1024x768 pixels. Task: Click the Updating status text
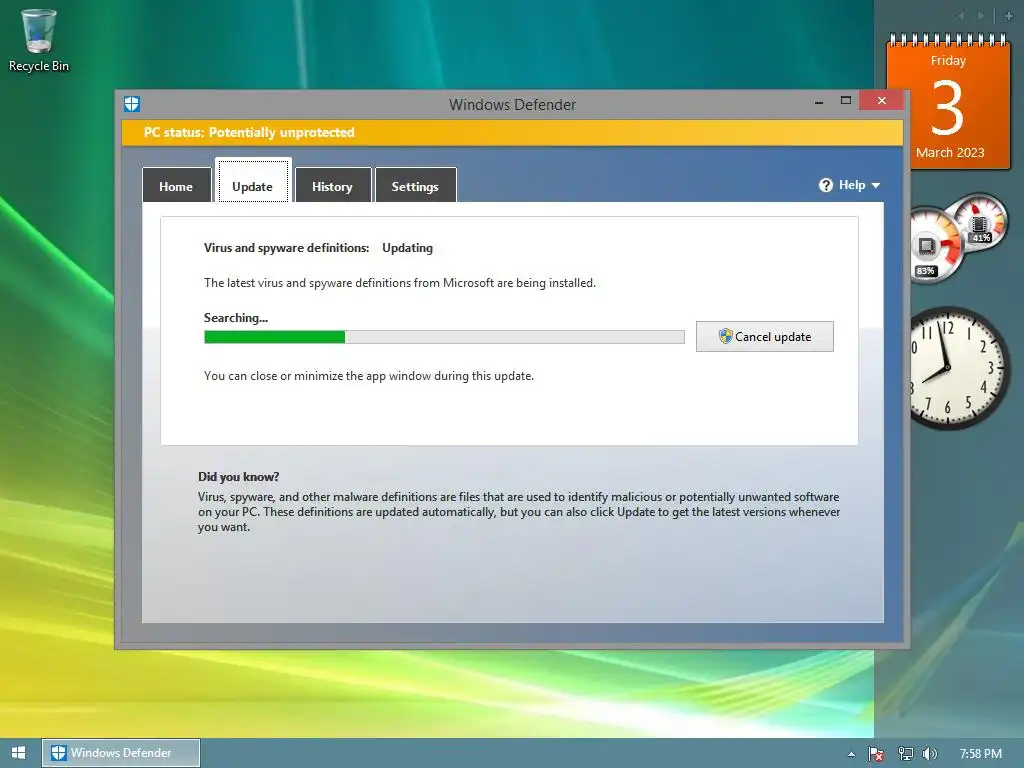click(x=408, y=248)
